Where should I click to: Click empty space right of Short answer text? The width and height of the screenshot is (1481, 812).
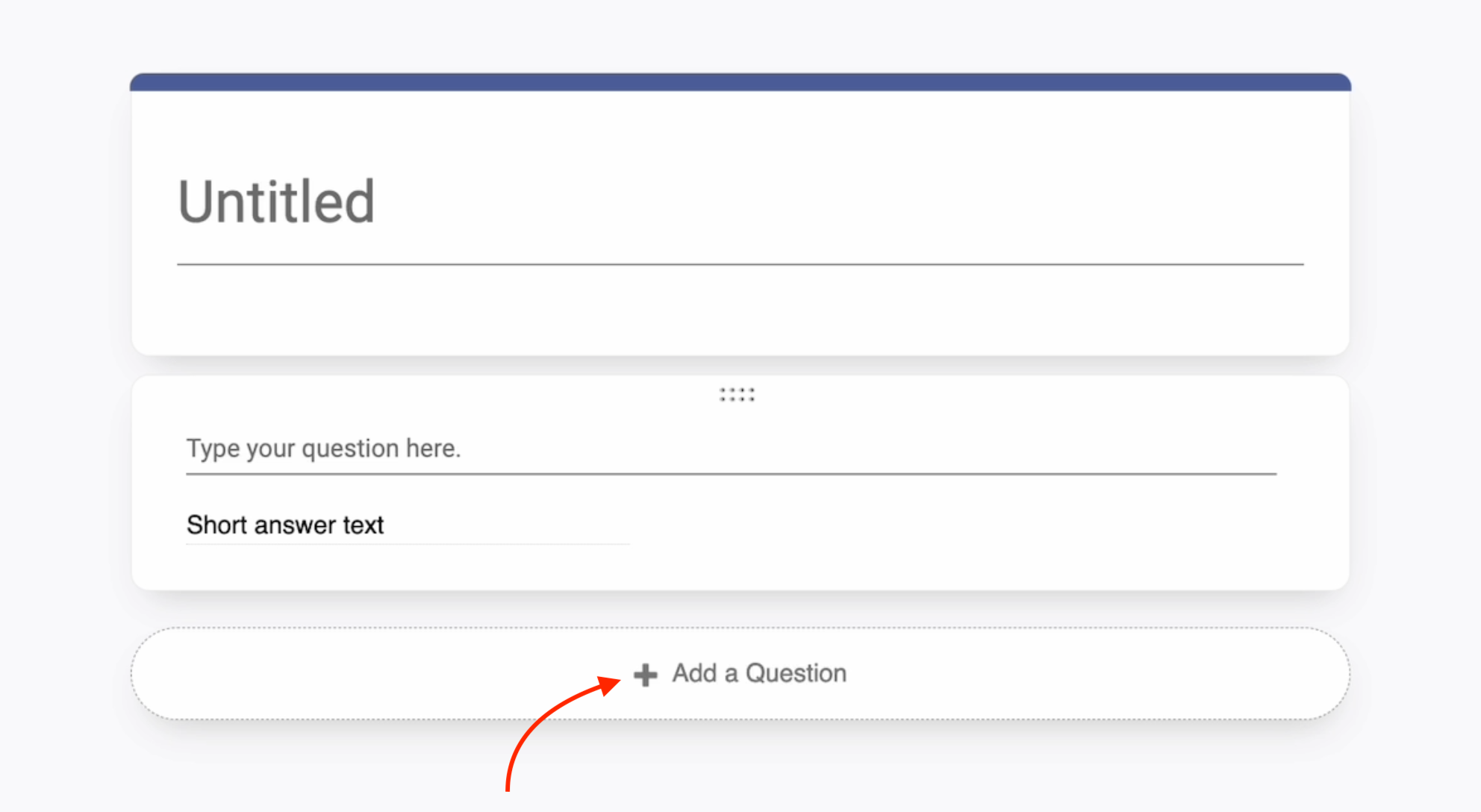896,525
